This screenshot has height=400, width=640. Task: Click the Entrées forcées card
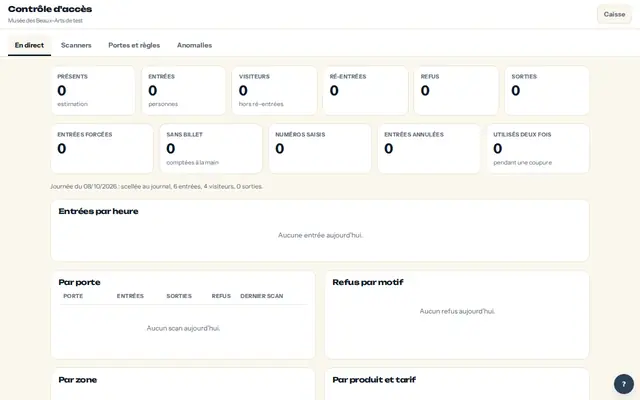click(x=102, y=149)
